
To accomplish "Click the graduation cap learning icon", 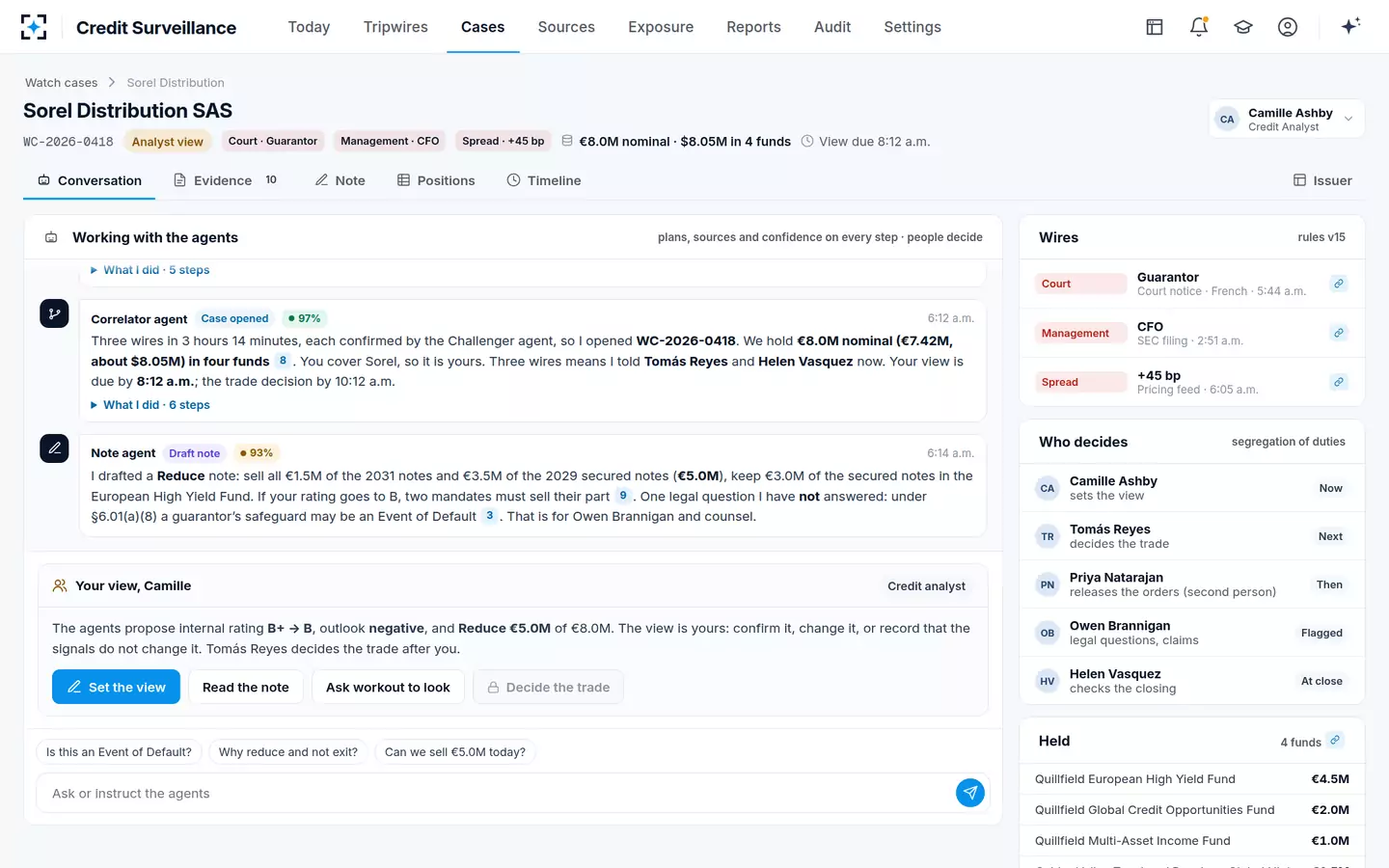I will coord(1243,27).
